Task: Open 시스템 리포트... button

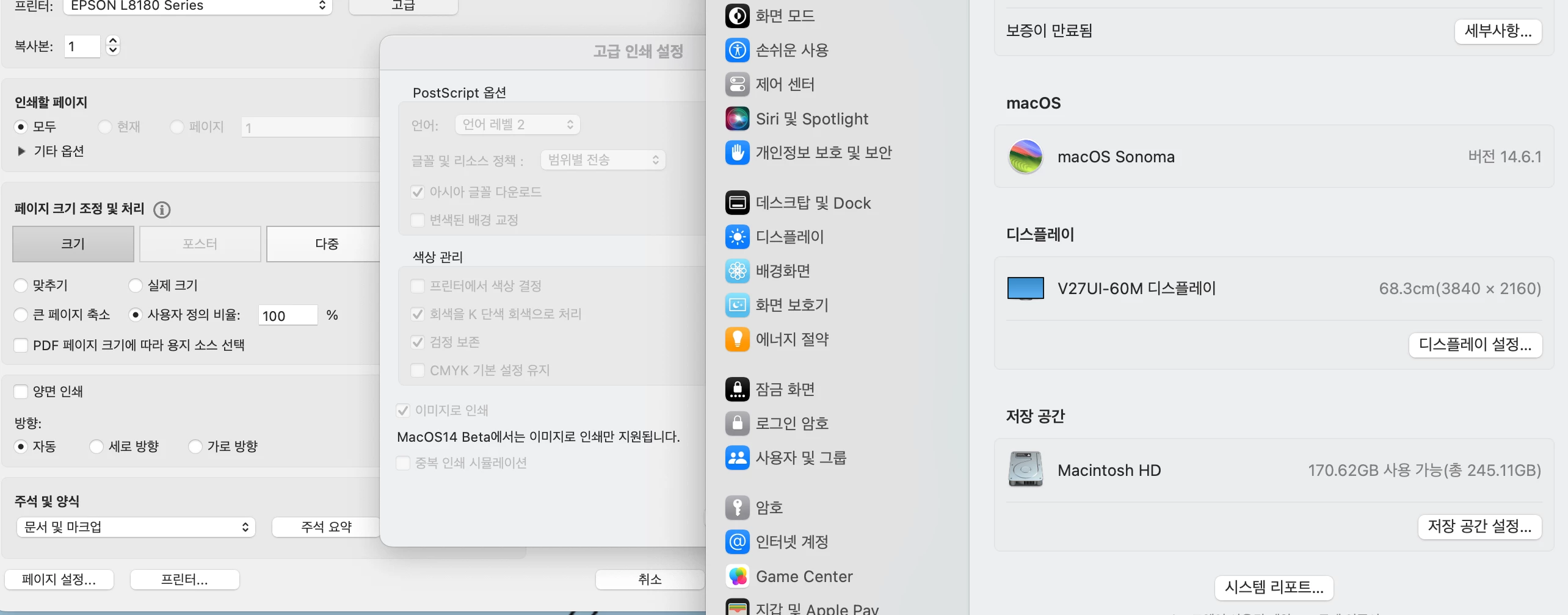Action: click(1274, 588)
